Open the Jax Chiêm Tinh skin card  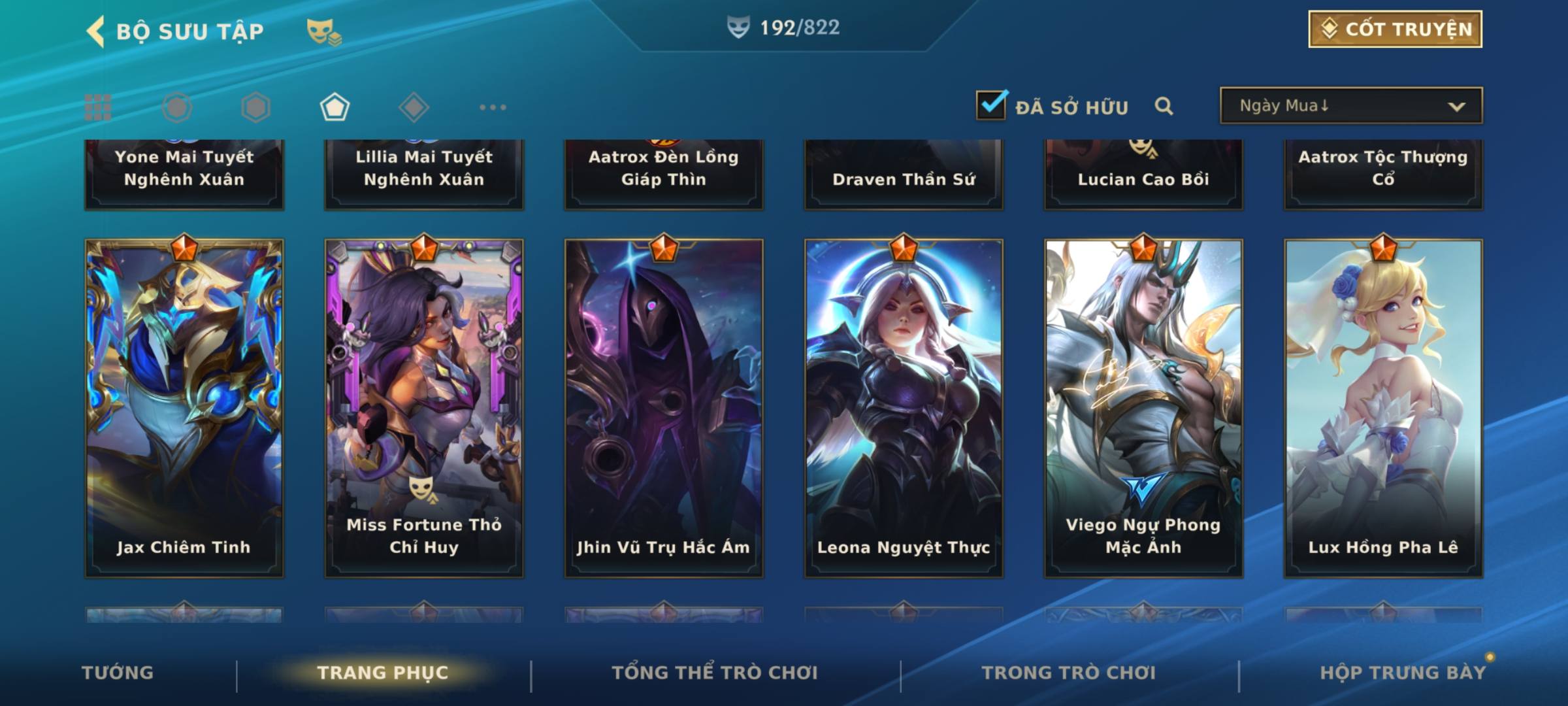[x=184, y=408]
